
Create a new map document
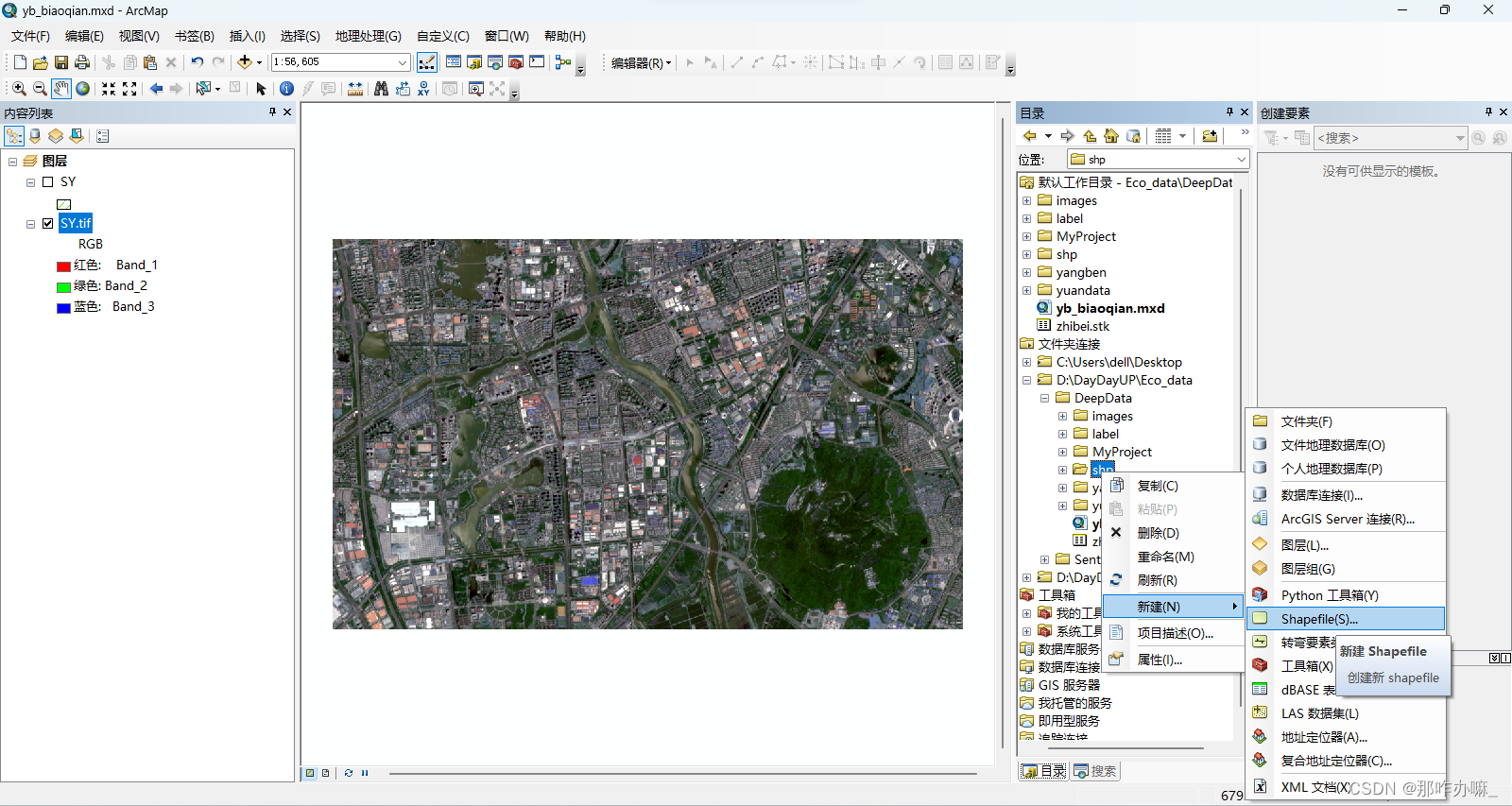pos(20,62)
